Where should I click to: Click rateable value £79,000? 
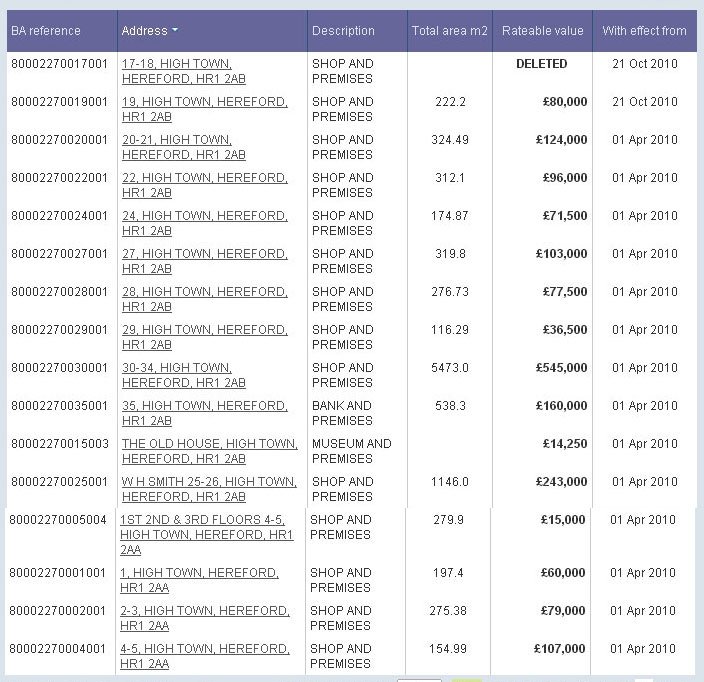563,611
